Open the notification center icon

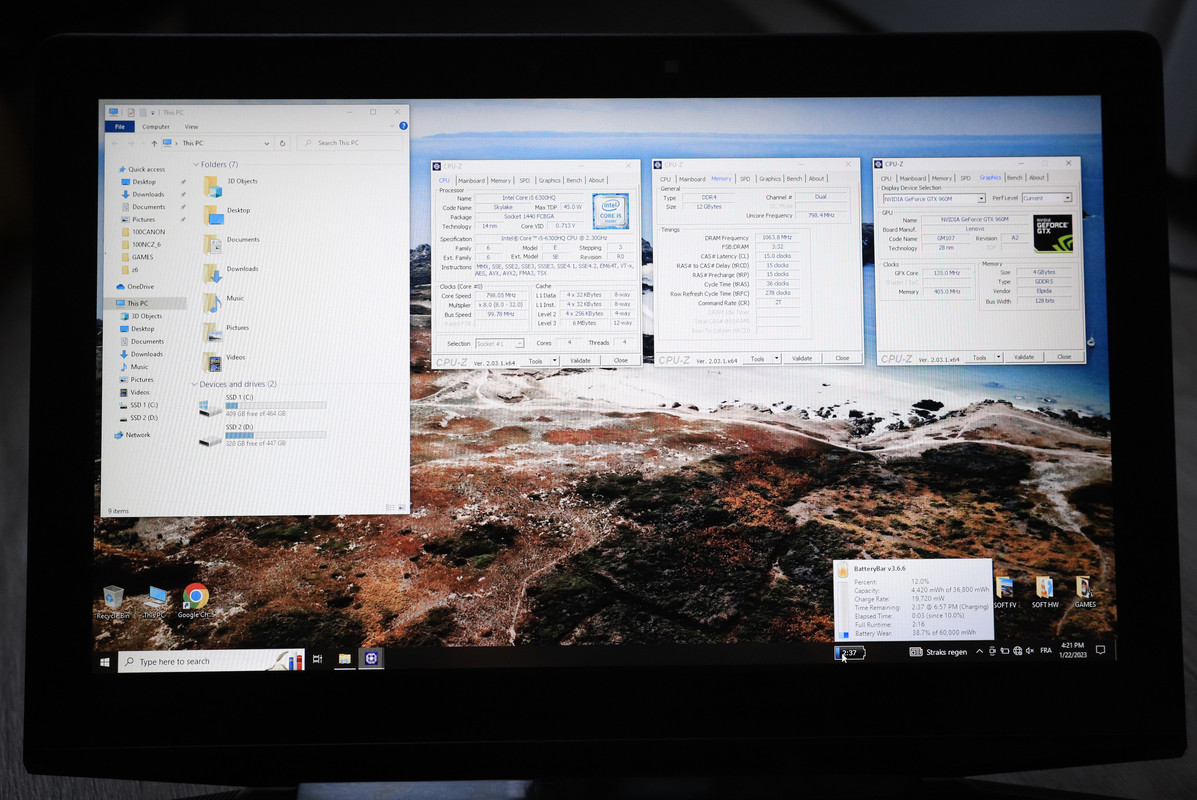1100,650
